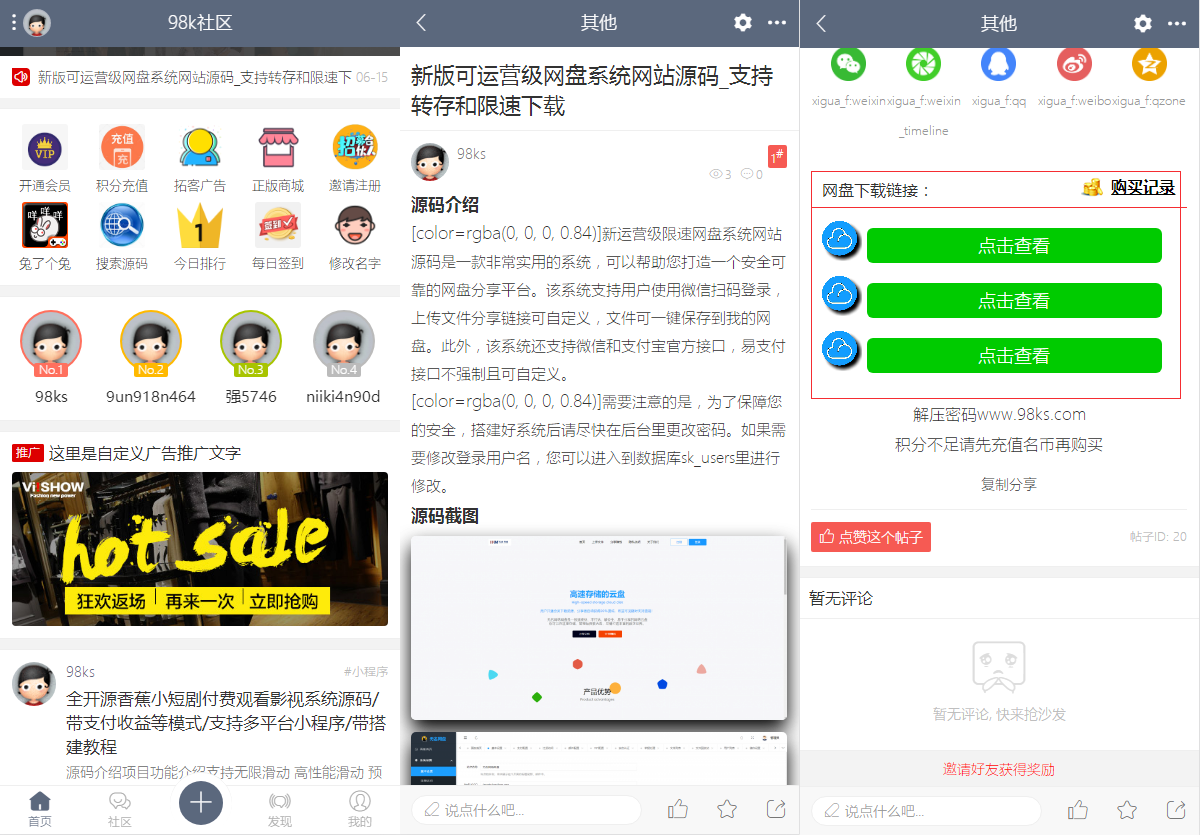This screenshot has height=835, width=1200.
Task: Switch to 我的 tab in bottom navigation
Action: (x=359, y=808)
